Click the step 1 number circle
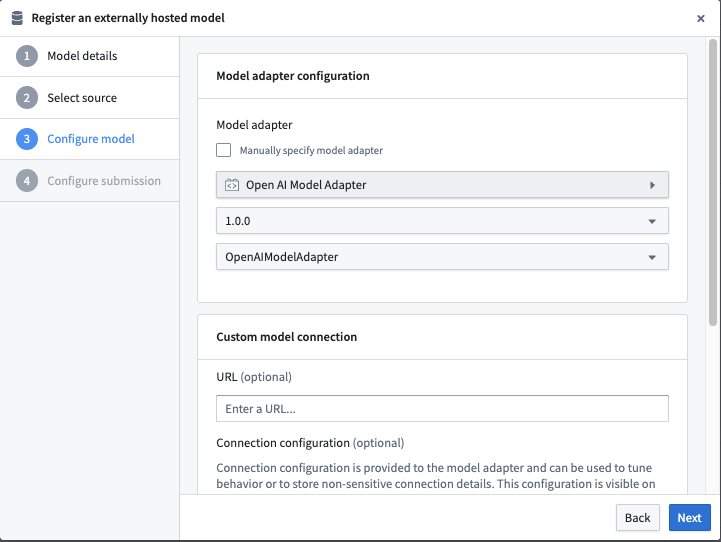Viewport: 721px width, 542px height. point(27,56)
